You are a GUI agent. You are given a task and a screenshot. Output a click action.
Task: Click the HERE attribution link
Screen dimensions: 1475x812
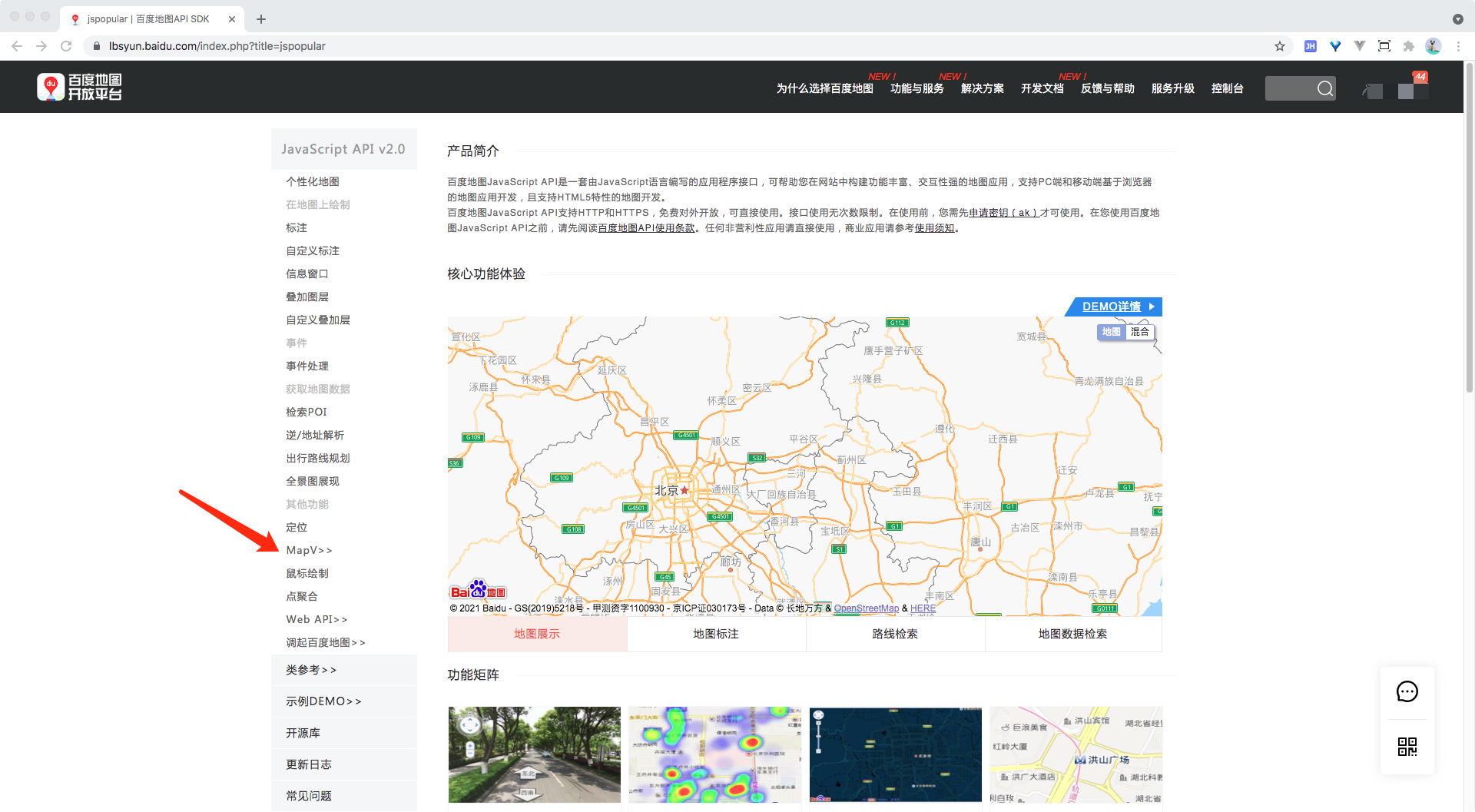pyautogui.click(x=923, y=608)
